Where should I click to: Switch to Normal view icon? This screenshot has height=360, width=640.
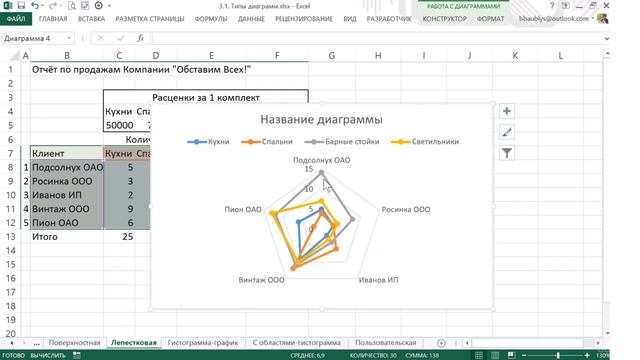[479, 356]
